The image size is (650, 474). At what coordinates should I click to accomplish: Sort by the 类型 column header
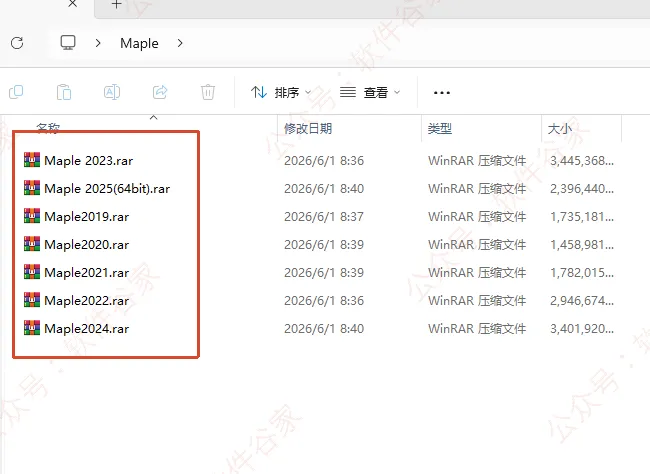click(x=439, y=128)
